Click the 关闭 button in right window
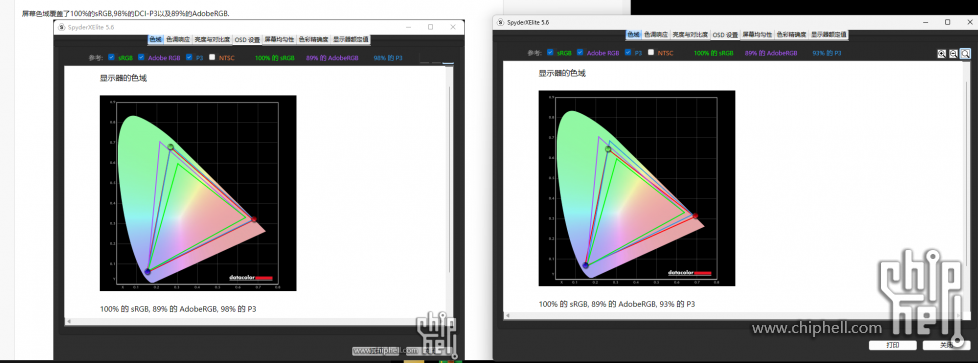The height and width of the screenshot is (363, 978). pos(946,345)
